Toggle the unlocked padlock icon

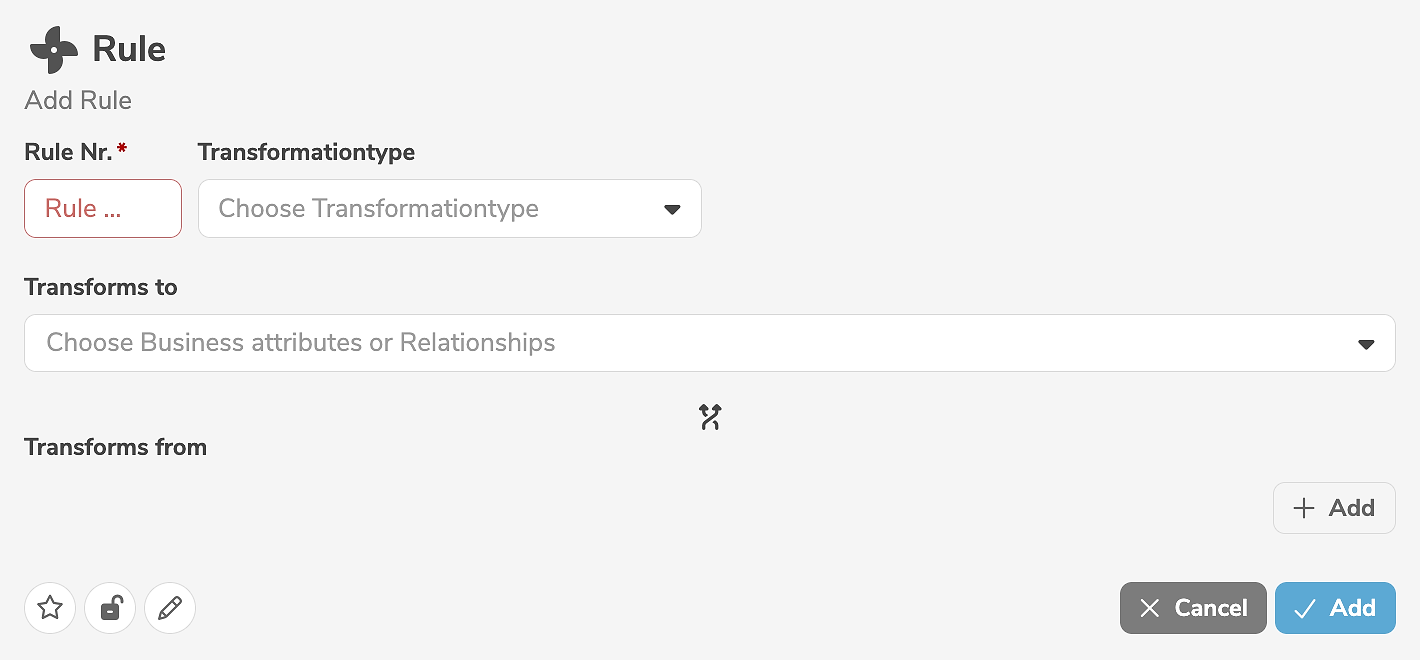110,608
